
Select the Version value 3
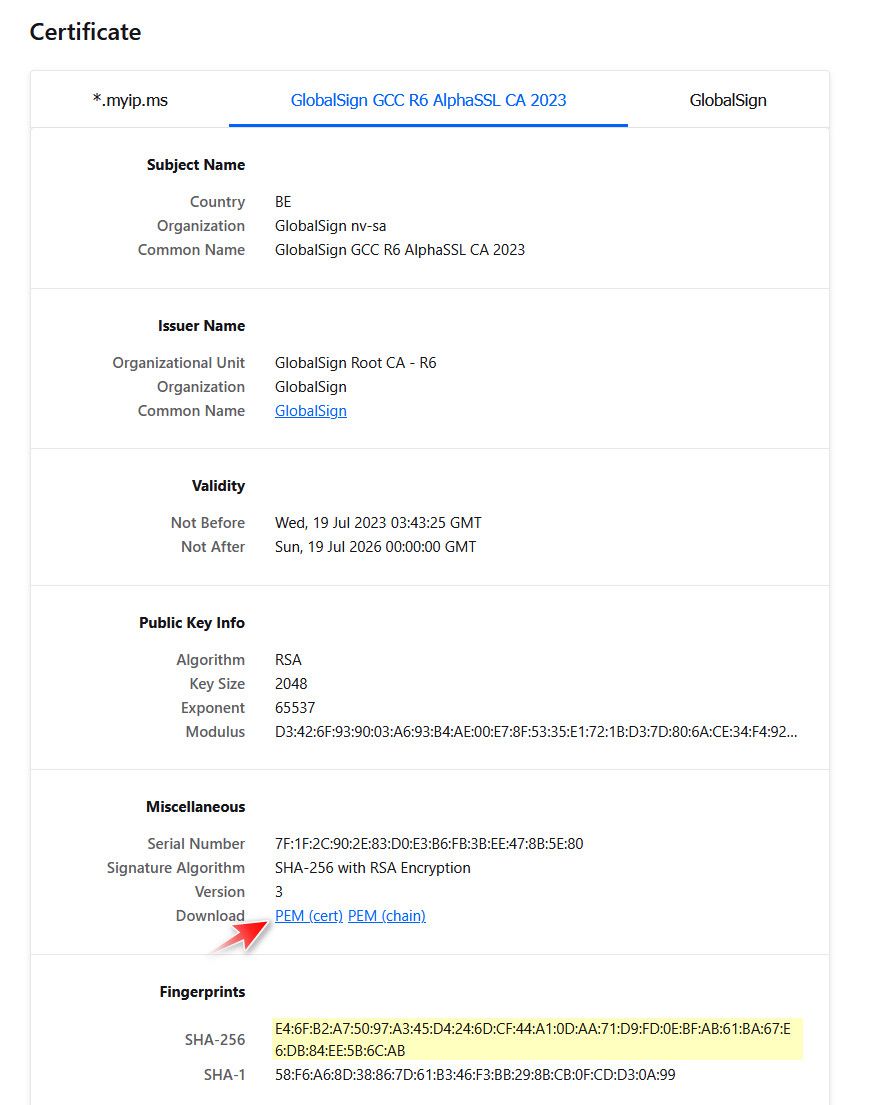(279, 891)
